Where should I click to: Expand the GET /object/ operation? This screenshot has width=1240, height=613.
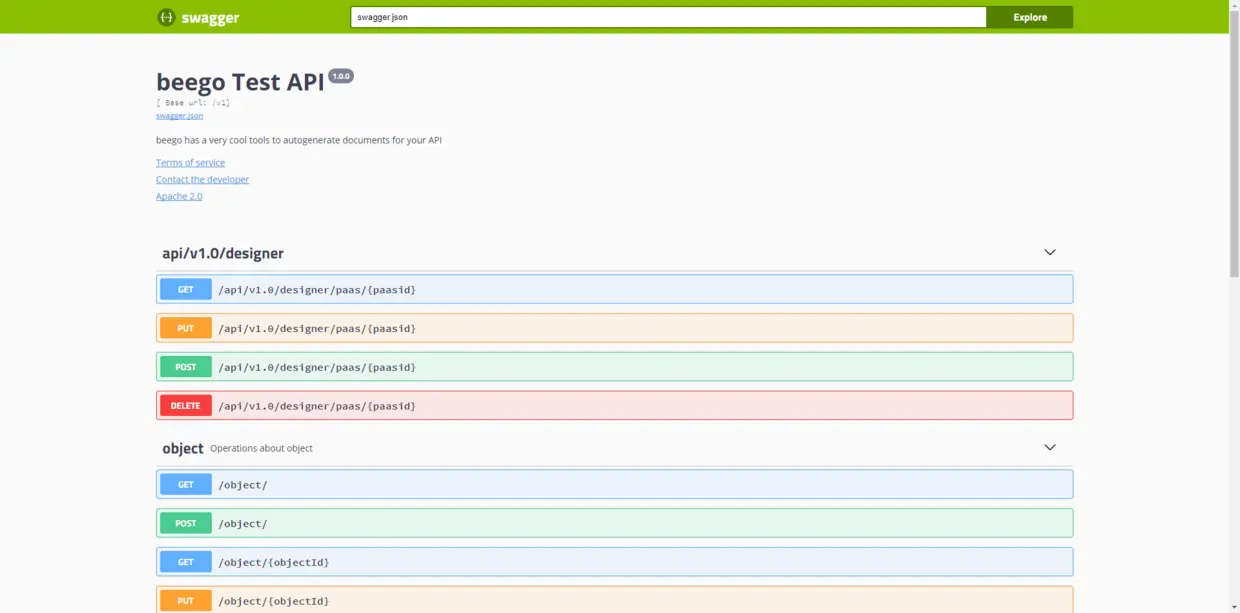[x=615, y=484]
